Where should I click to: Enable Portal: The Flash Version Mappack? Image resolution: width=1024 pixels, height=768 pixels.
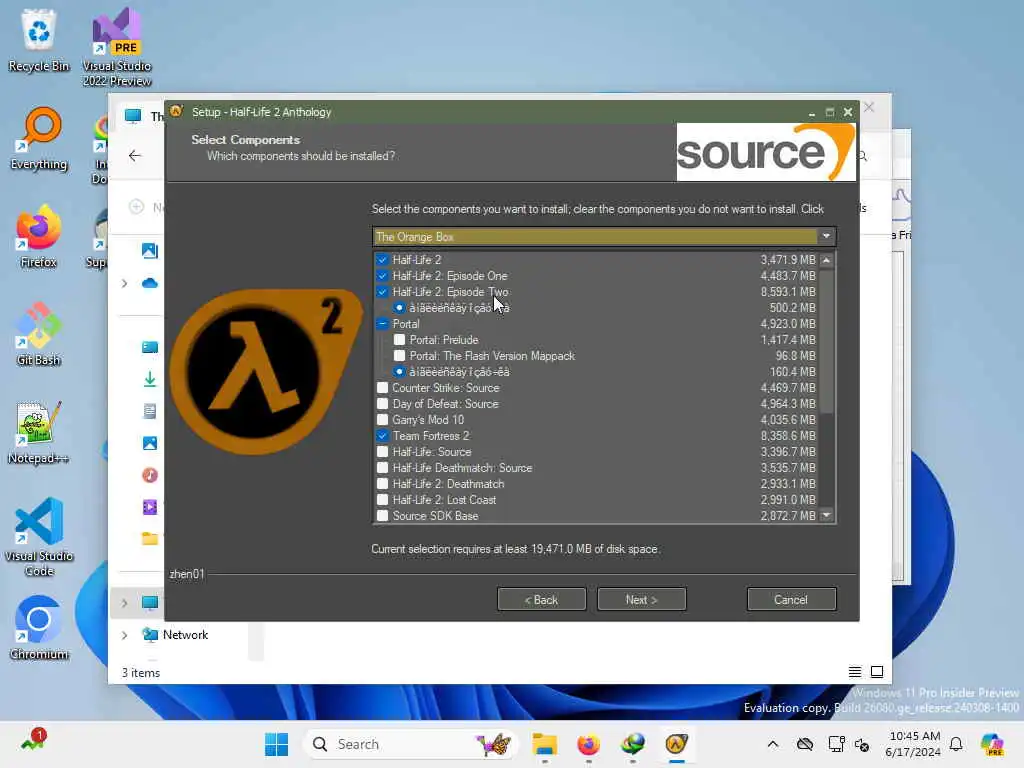pyautogui.click(x=399, y=356)
